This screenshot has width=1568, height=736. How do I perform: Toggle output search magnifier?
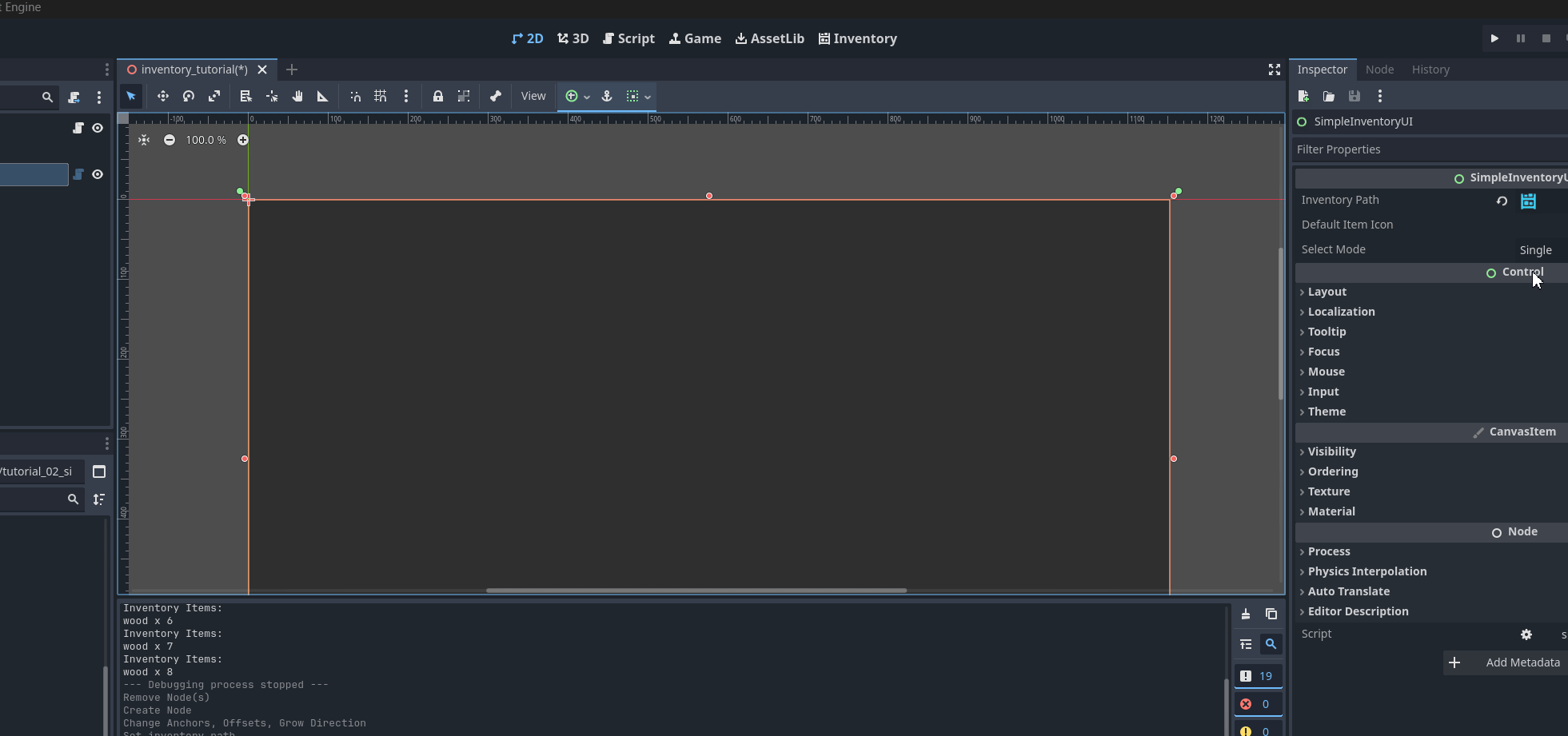tap(1271, 644)
